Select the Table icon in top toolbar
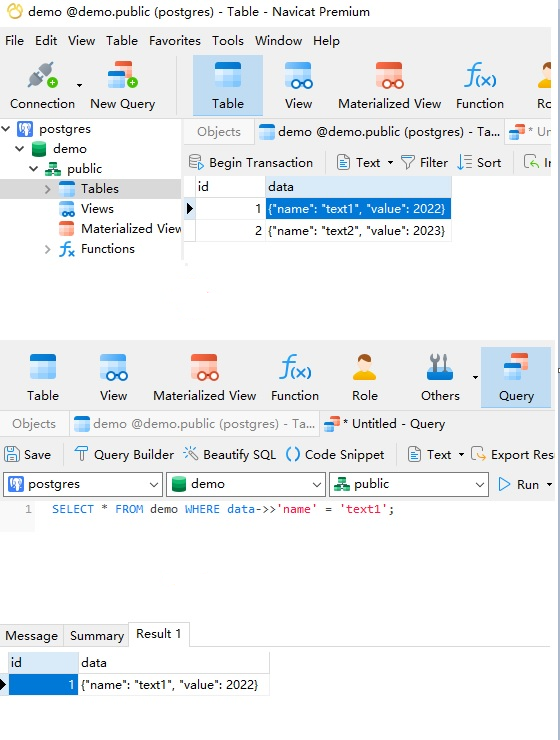The image size is (560, 740). [228, 86]
